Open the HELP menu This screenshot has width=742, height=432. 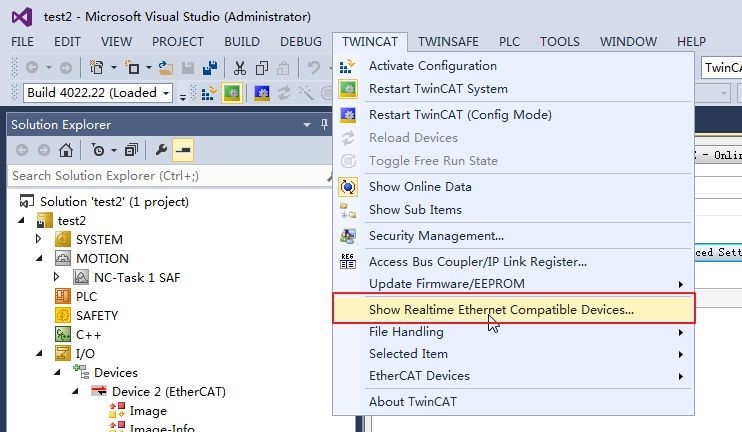tap(691, 42)
